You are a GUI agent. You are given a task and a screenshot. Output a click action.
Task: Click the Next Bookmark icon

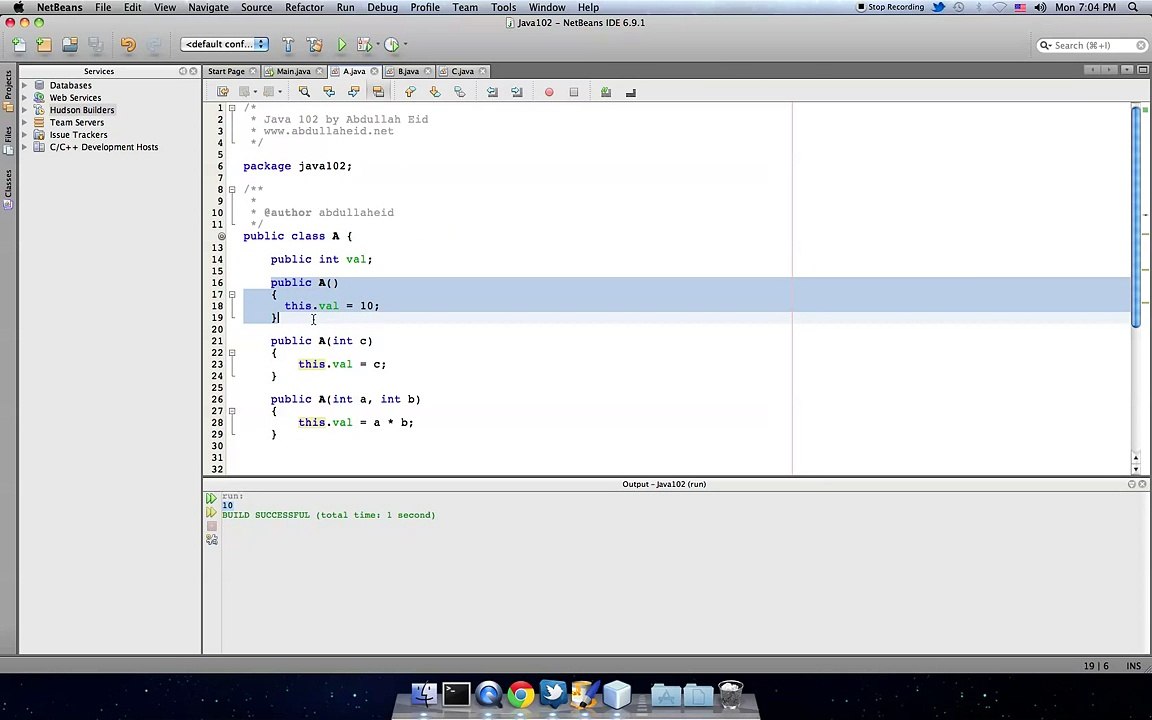click(x=435, y=92)
